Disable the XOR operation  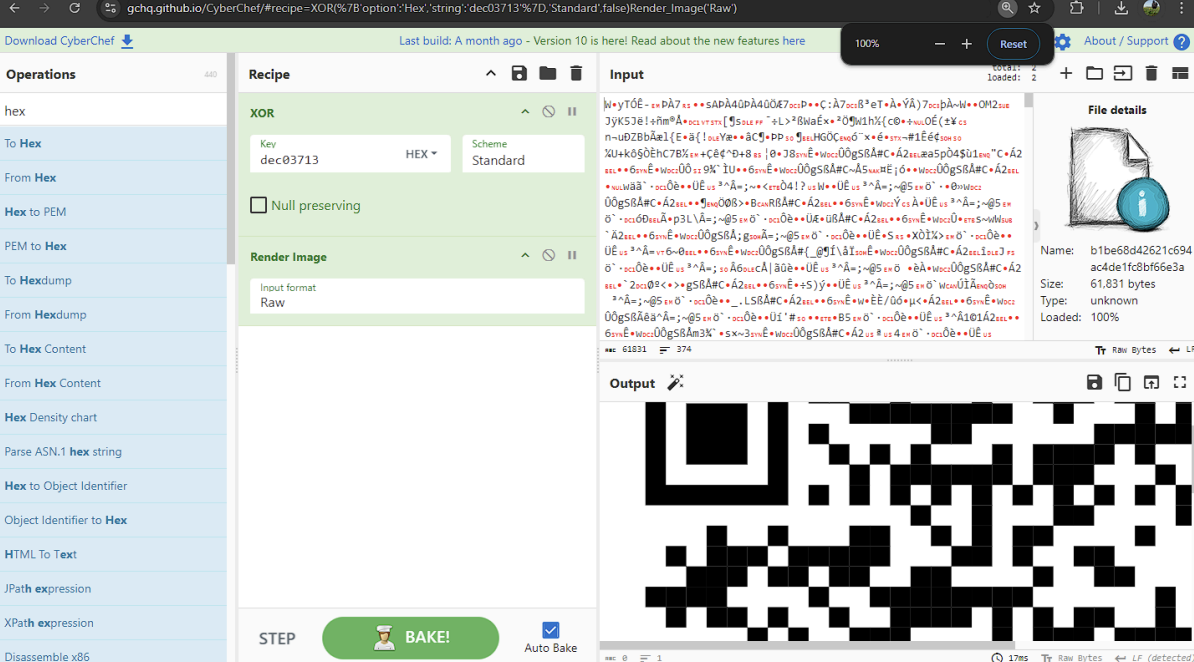pos(548,112)
